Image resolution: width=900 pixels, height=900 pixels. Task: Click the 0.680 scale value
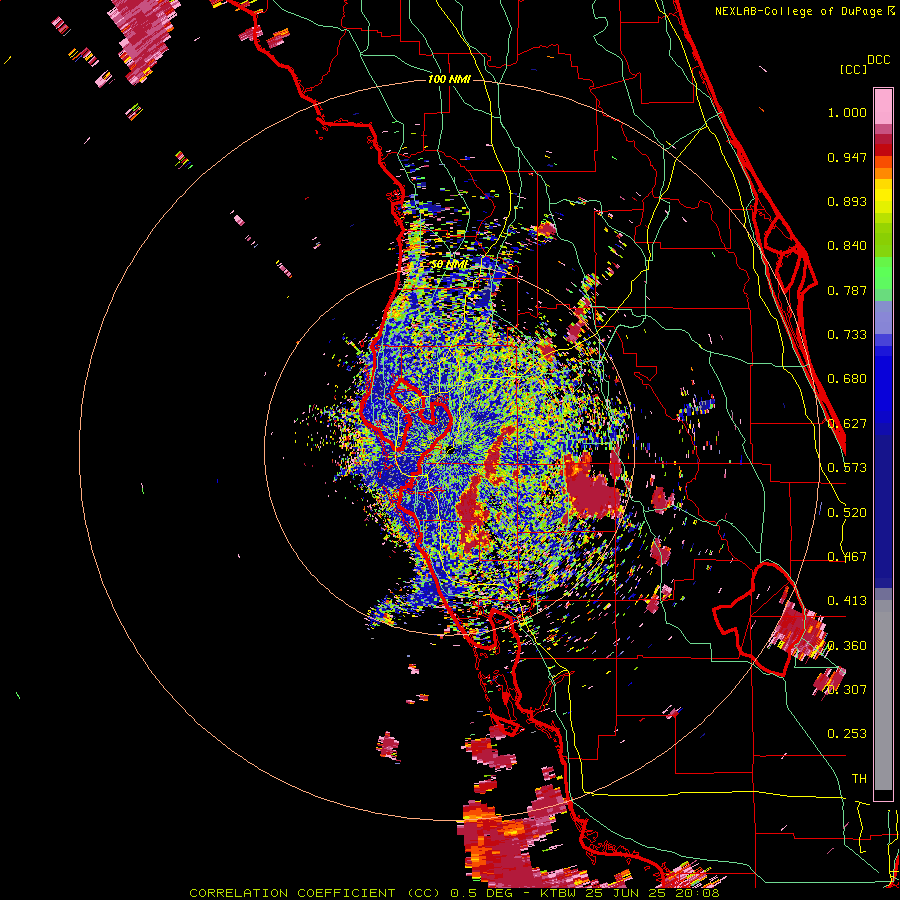click(847, 379)
